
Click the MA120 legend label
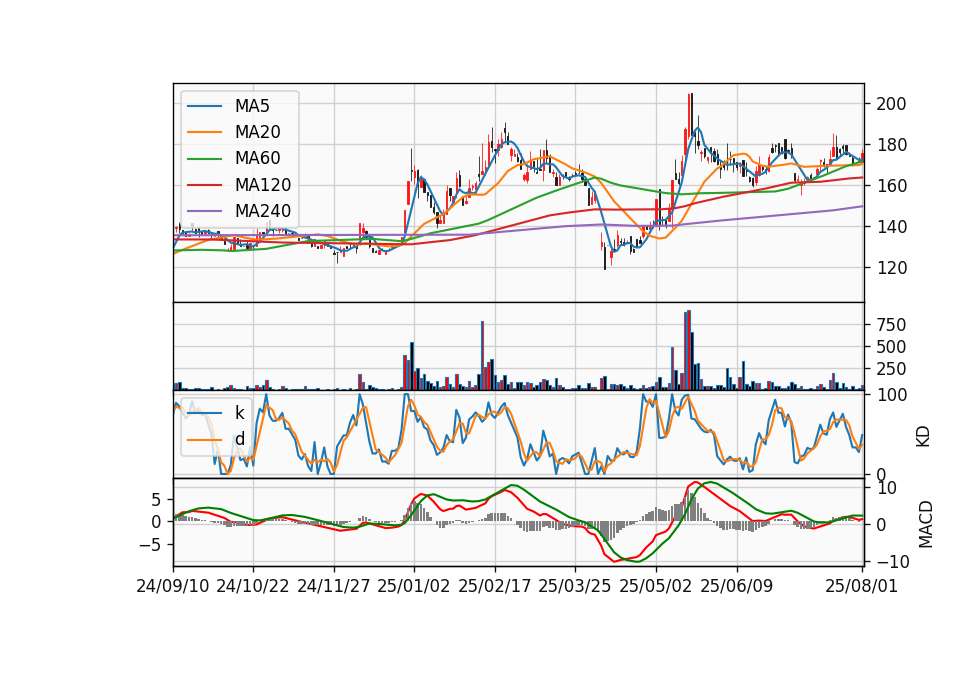(263, 185)
